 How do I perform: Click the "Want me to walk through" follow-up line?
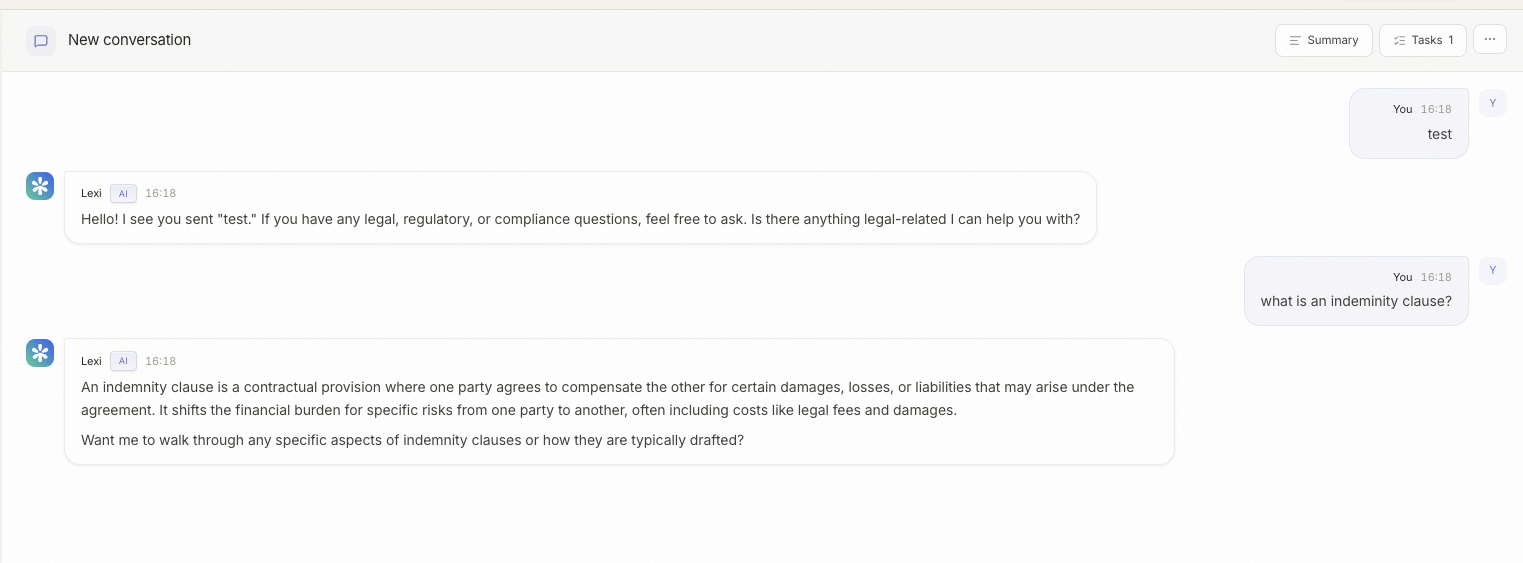coord(412,440)
